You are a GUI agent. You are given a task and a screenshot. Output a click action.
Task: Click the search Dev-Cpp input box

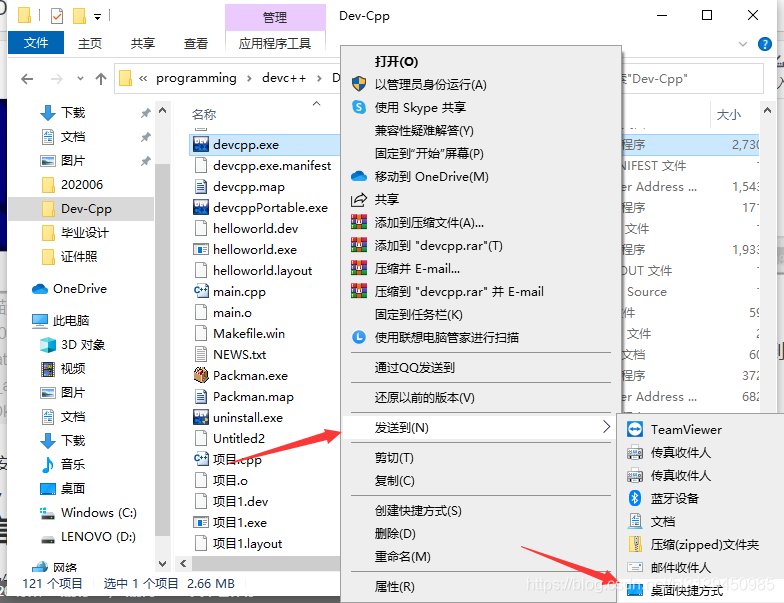pyautogui.click(x=692, y=78)
